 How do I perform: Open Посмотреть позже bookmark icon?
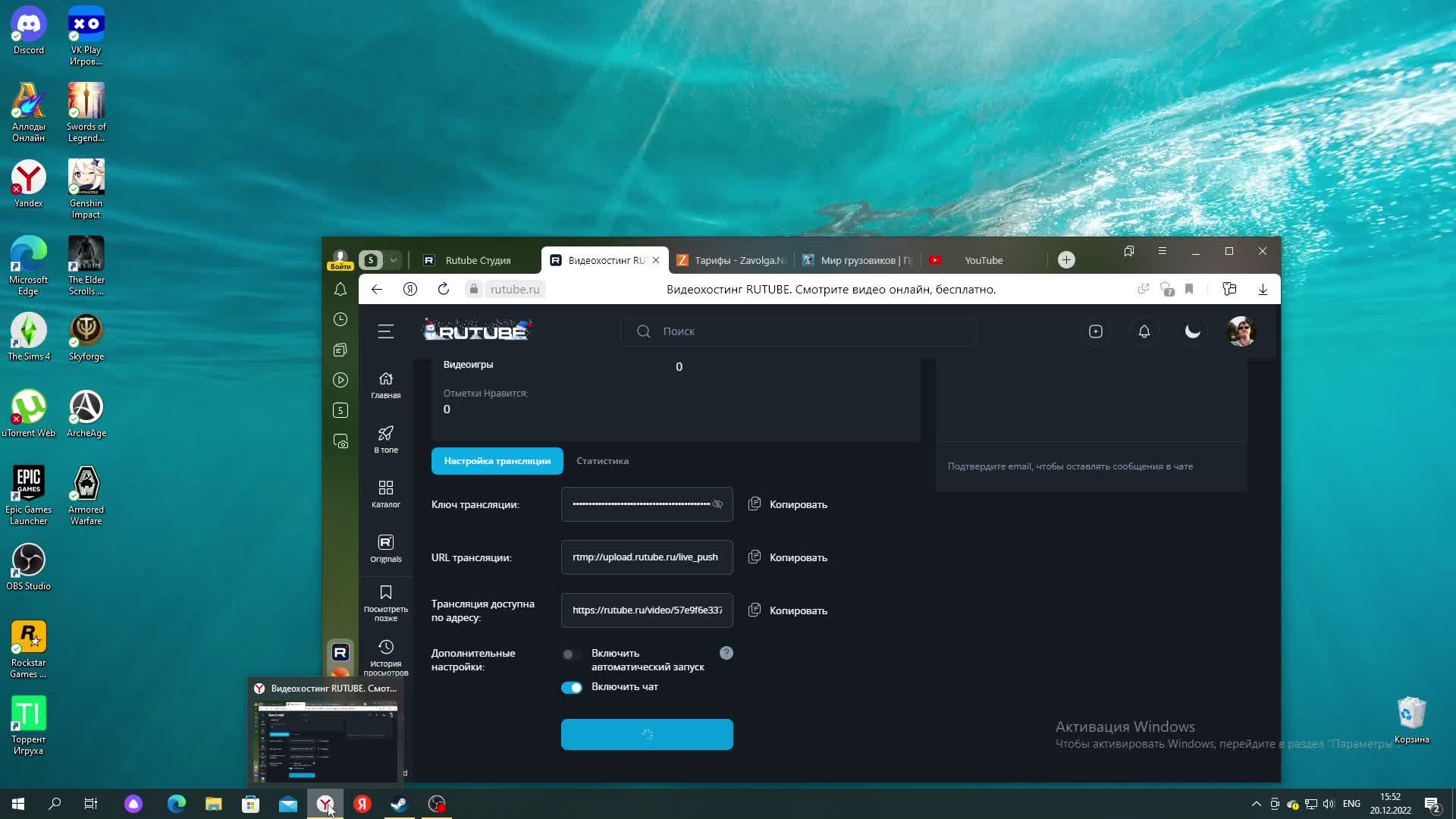pyautogui.click(x=385, y=602)
